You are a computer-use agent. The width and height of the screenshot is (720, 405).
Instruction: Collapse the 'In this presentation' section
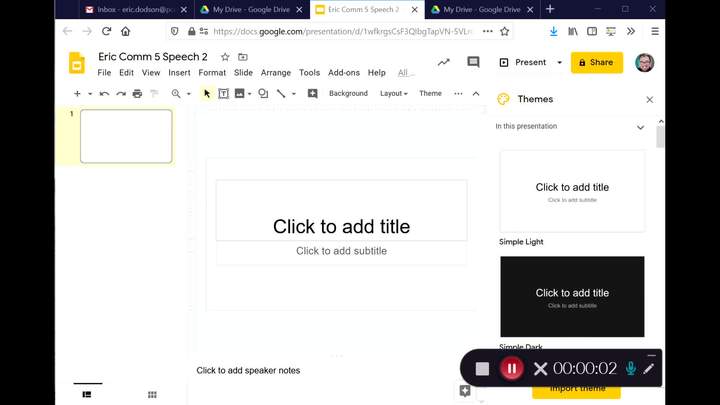click(641, 127)
